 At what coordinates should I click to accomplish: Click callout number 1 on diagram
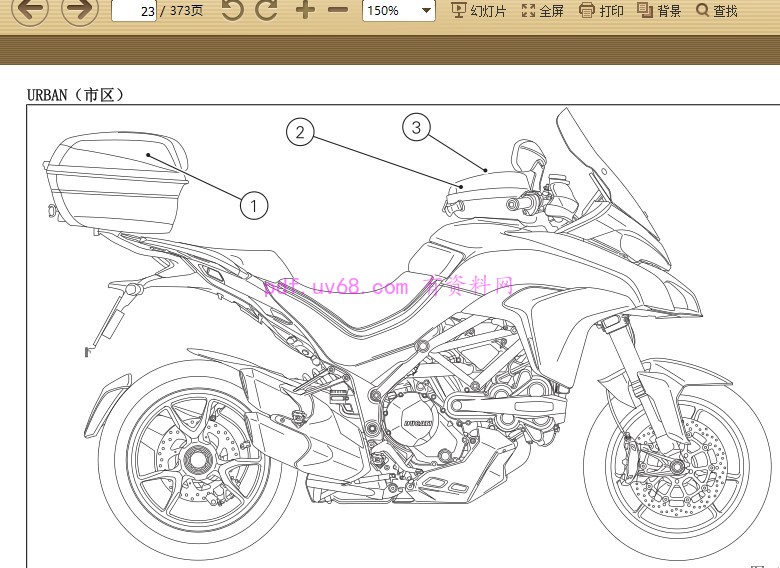pyautogui.click(x=254, y=206)
